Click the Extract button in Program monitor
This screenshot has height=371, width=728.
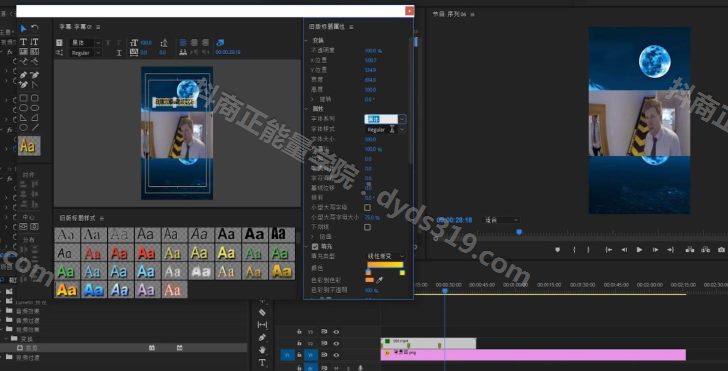click(706, 250)
